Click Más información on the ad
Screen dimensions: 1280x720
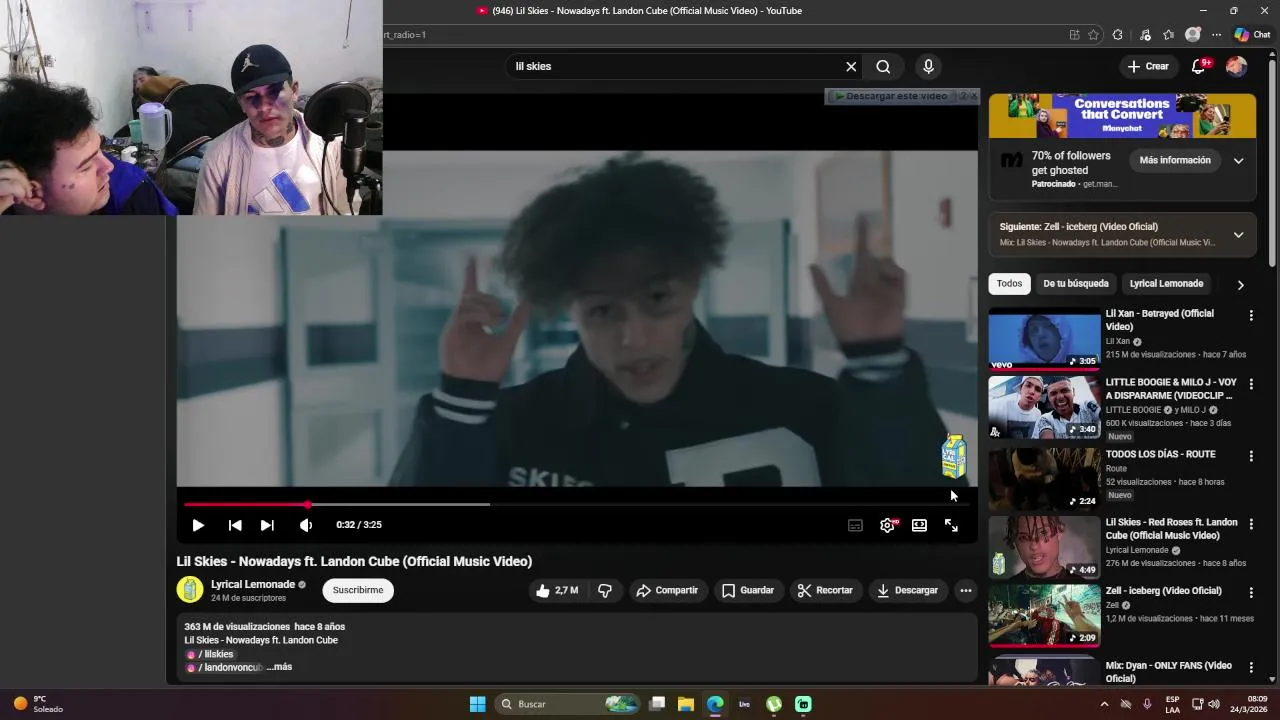pyautogui.click(x=1175, y=160)
